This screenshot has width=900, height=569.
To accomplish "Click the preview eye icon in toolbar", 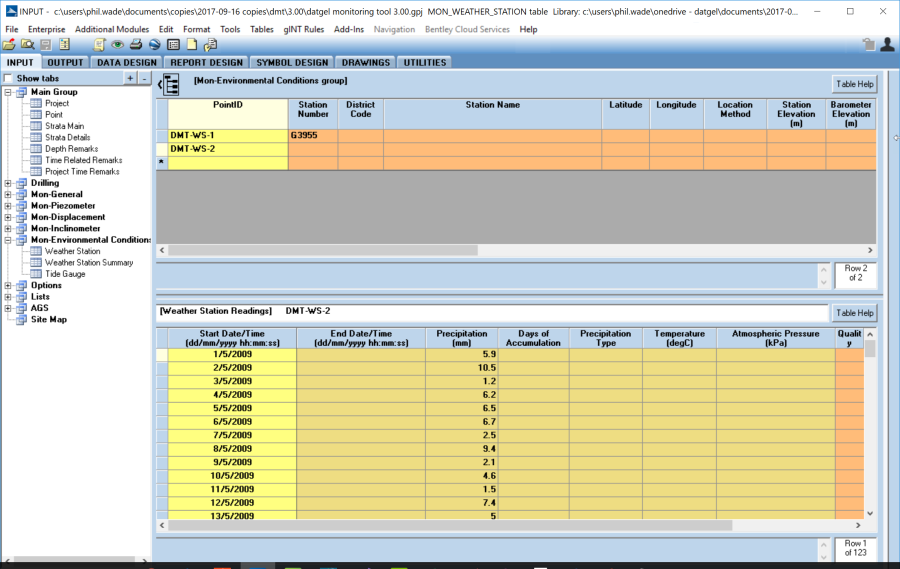I will click(x=118, y=45).
